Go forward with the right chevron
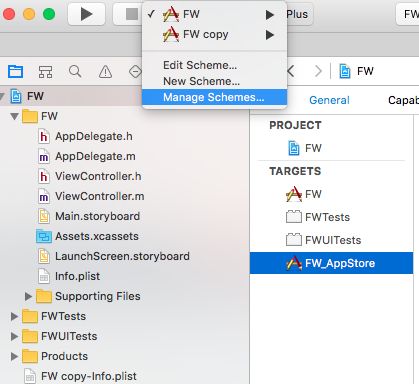419x384 pixels. 318,71
